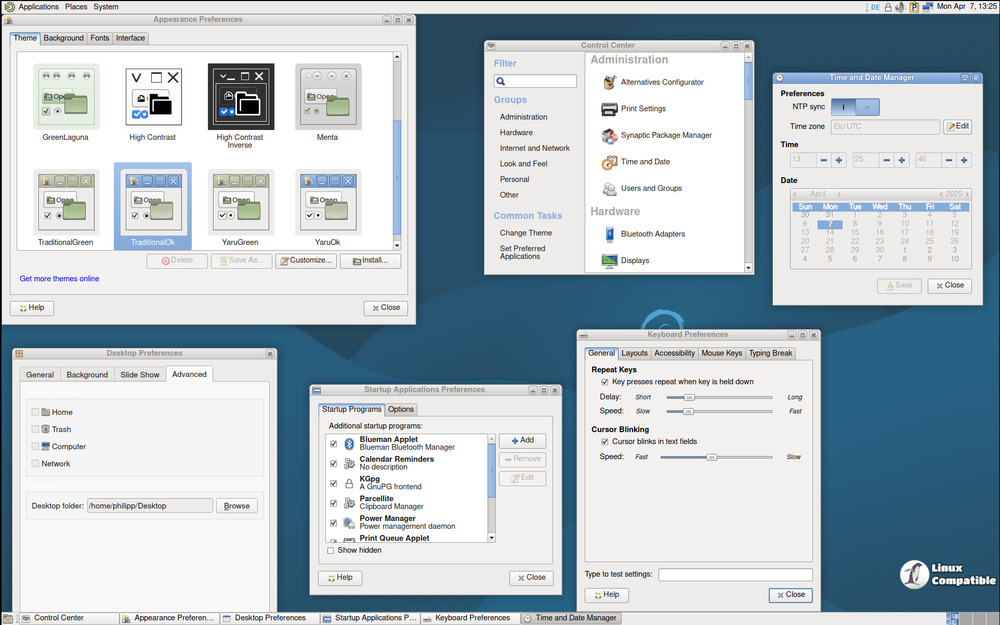Switch to the Fonts tab
The height and width of the screenshot is (625, 1000).
coord(100,38)
